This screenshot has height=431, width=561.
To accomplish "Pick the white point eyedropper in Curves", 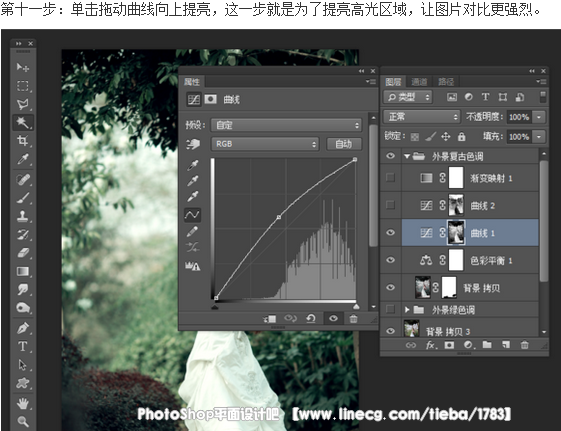I will [x=192, y=196].
